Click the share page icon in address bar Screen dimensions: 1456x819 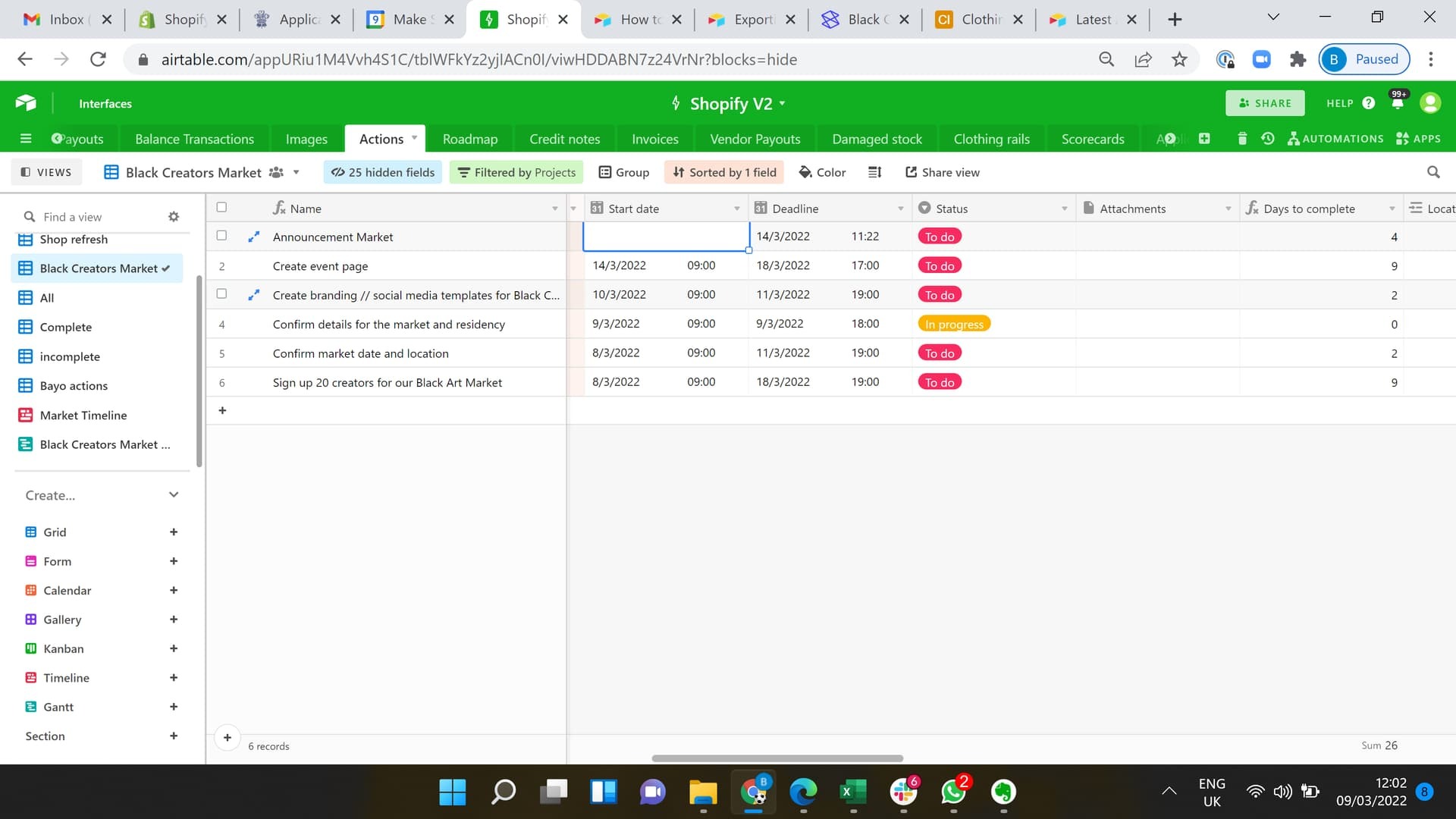coord(1143,59)
